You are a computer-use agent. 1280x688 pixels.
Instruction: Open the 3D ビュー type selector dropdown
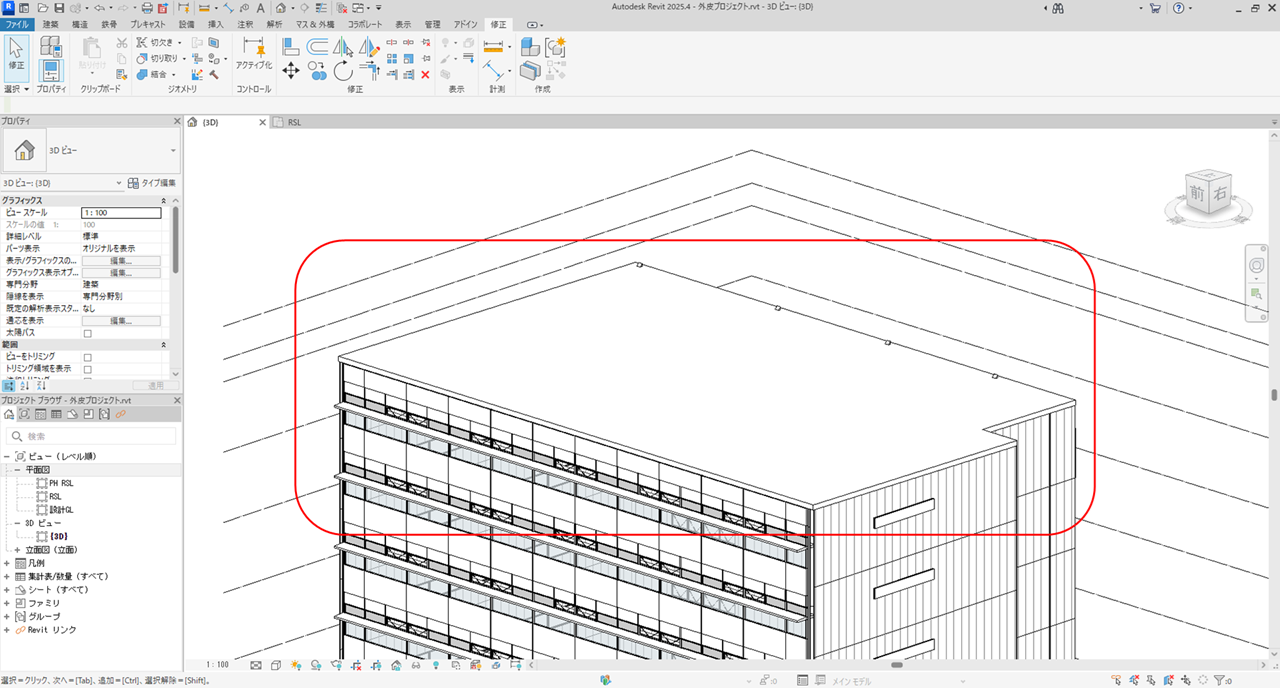[x=173, y=151]
